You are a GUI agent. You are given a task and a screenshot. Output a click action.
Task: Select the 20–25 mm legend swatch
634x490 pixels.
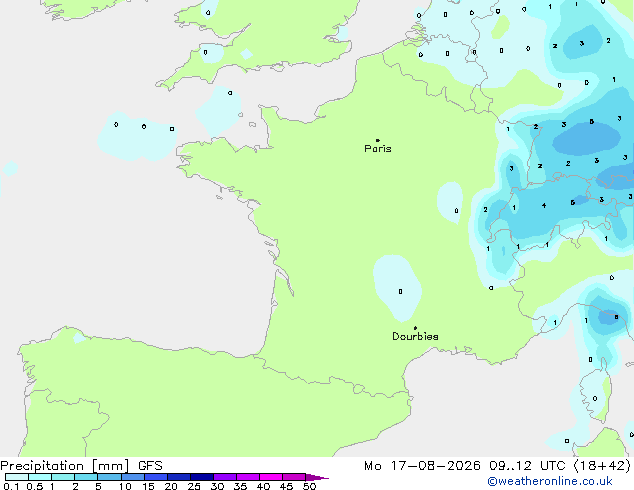point(179,477)
